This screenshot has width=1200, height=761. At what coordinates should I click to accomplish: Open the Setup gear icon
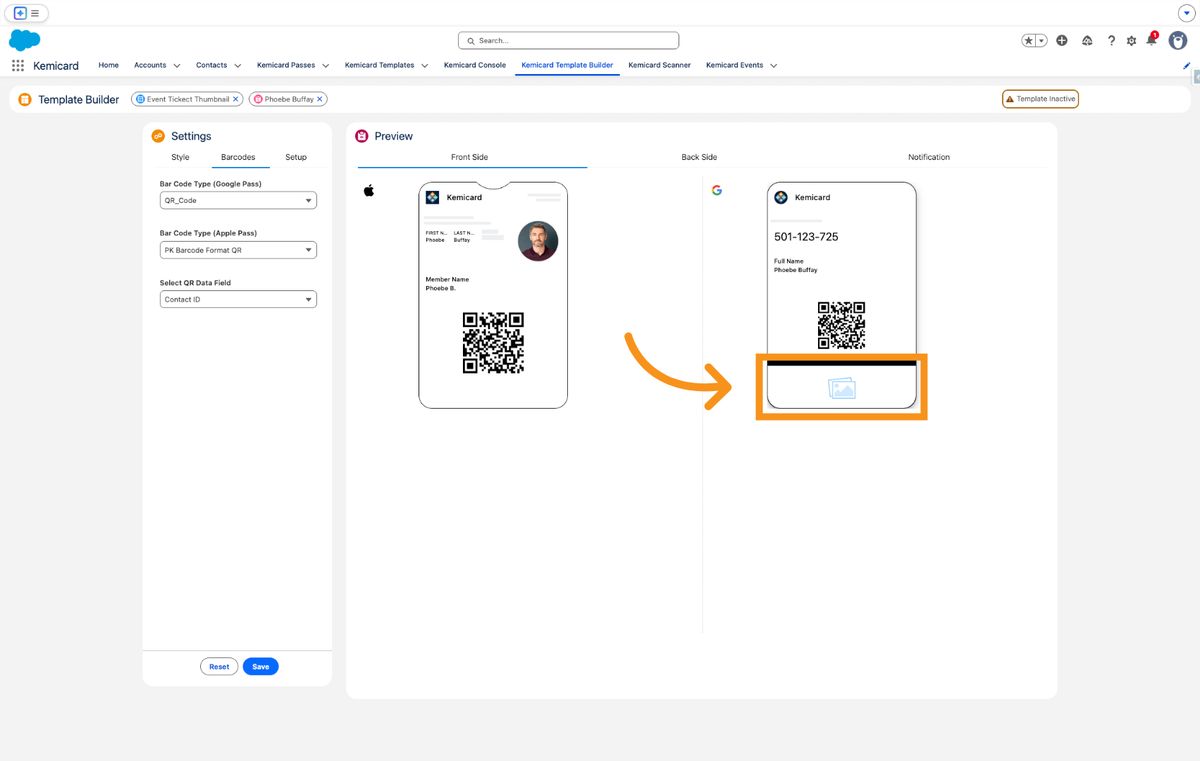pyautogui.click(x=1132, y=40)
